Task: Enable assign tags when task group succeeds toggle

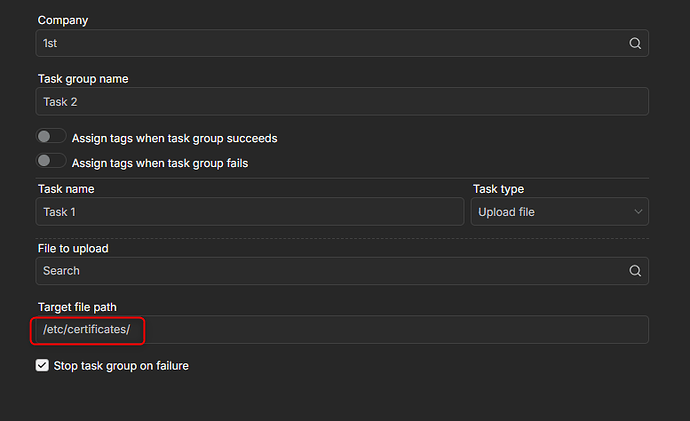Action: coord(51,137)
